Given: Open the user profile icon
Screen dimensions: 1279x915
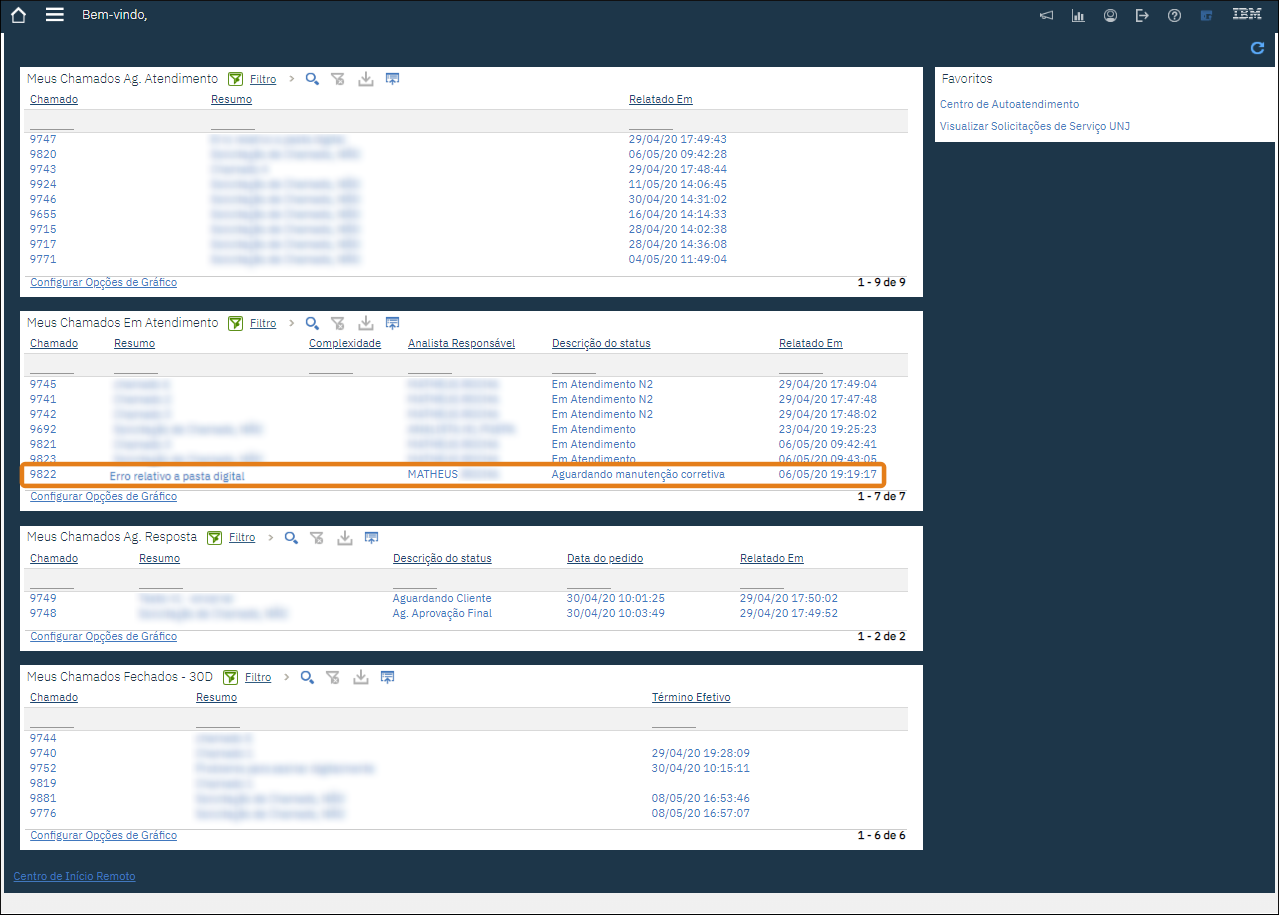Looking at the screenshot, I should coord(1110,16).
